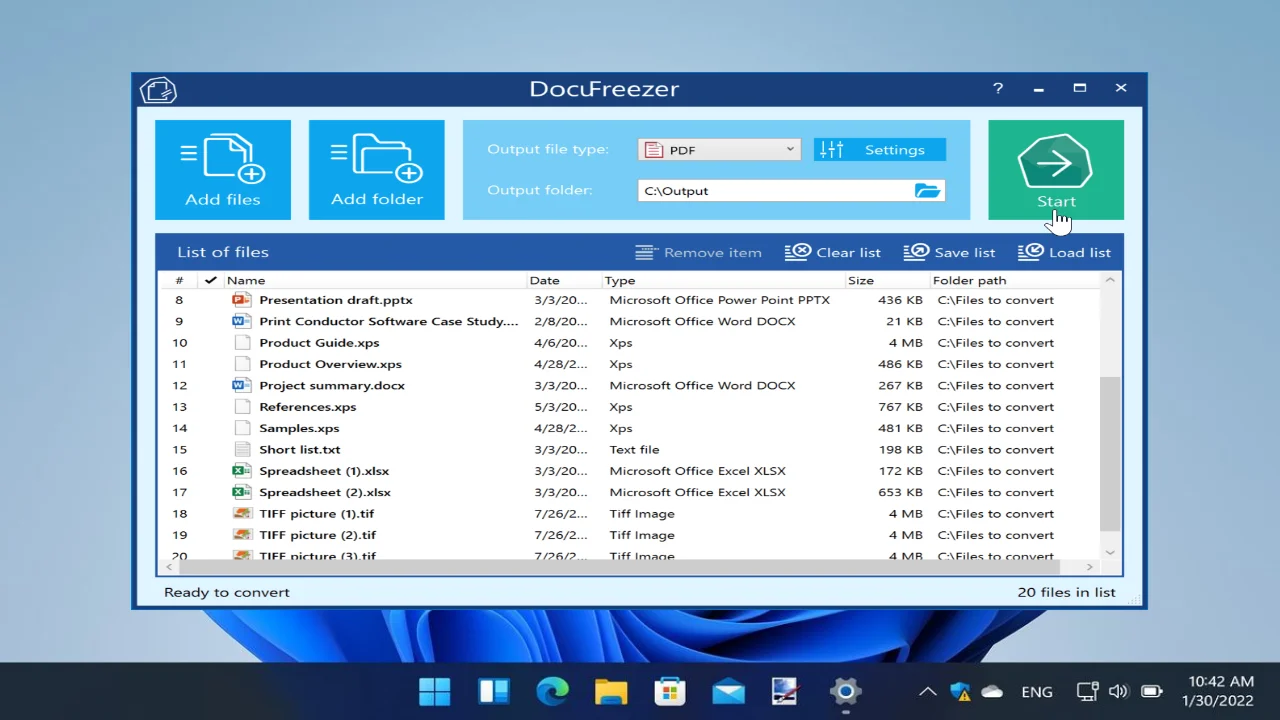
Task: Select the Product Overview.xps file icon
Action: coord(241,364)
